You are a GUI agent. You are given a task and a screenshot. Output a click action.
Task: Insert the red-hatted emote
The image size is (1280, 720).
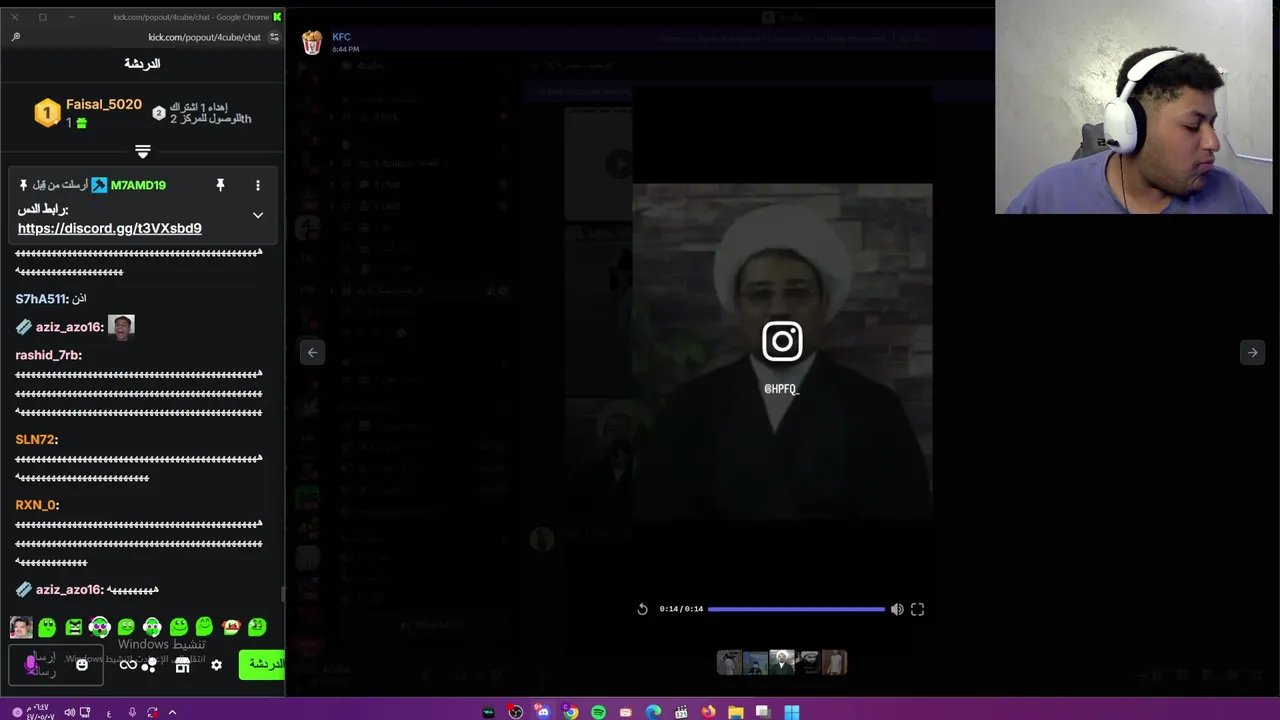click(231, 627)
